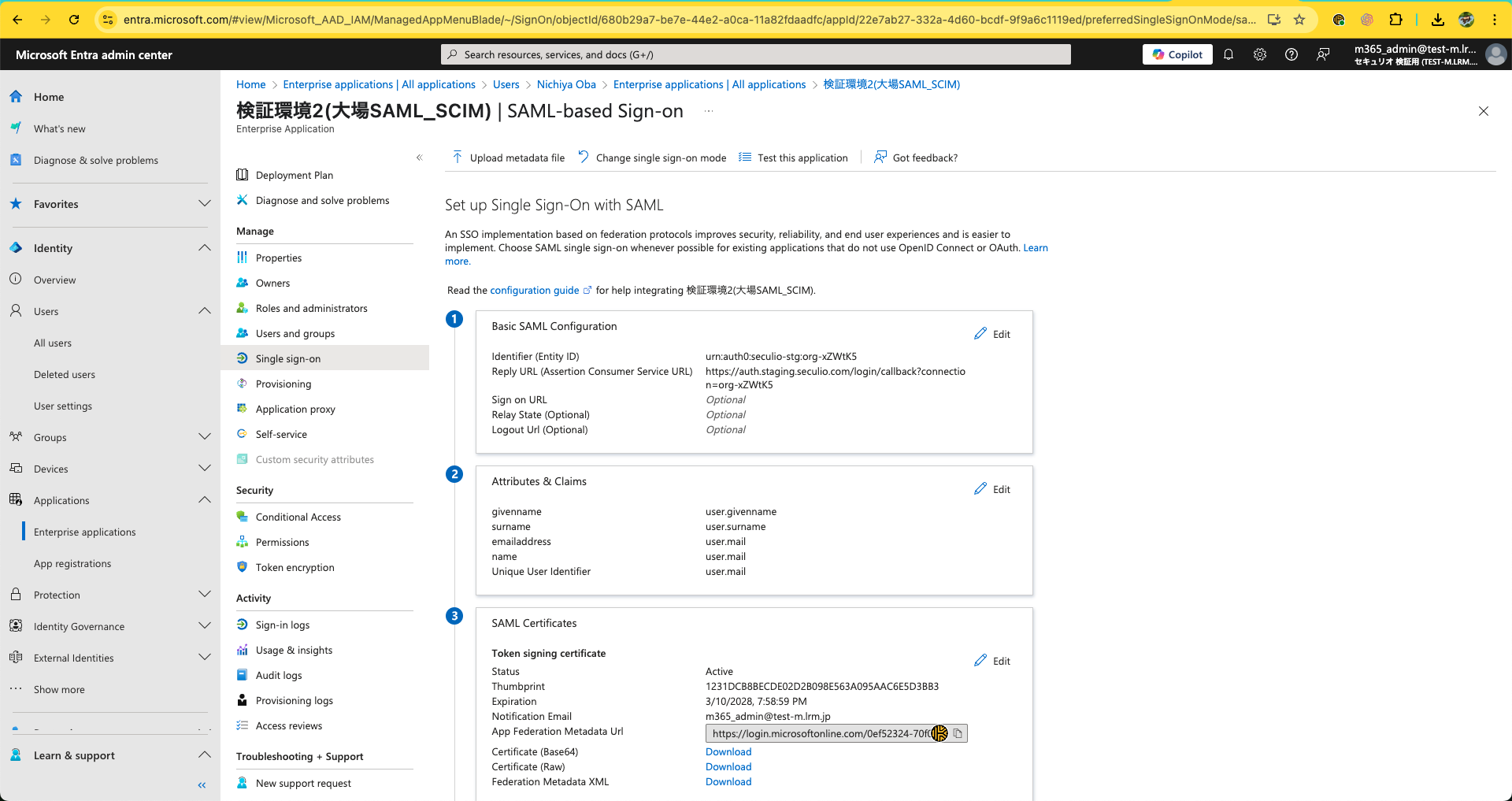The width and height of the screenshot is (1512, 801).
Task: Click the admin account avatar
Action: tap(1495, 54)
